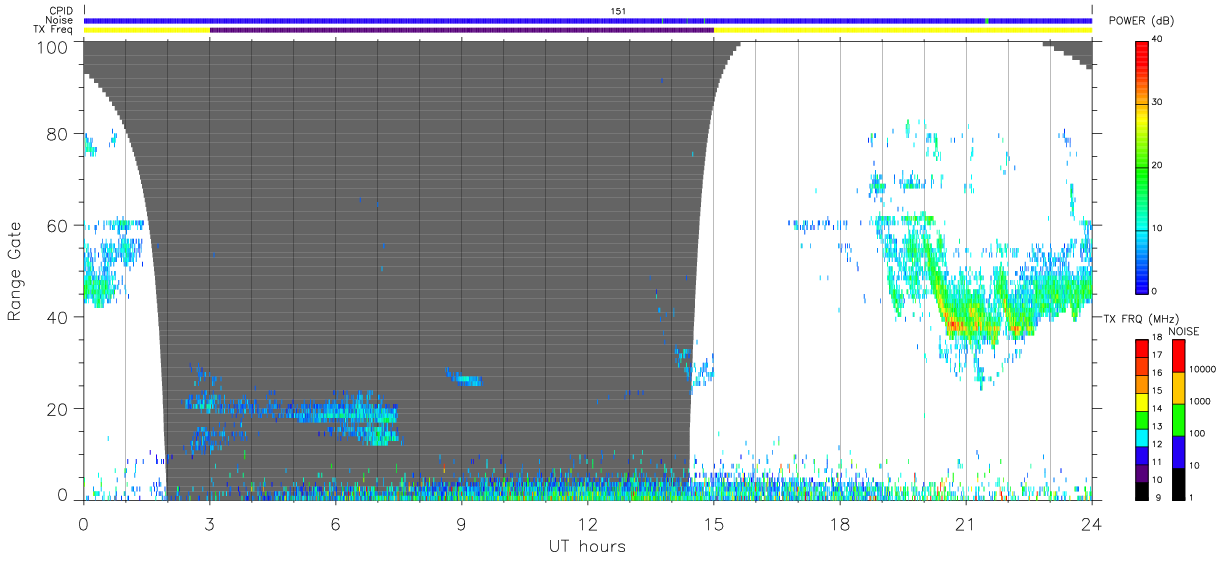Click the 'TX Freq' row label
The image size is (1228, 567).
click(x=54, y=30)
